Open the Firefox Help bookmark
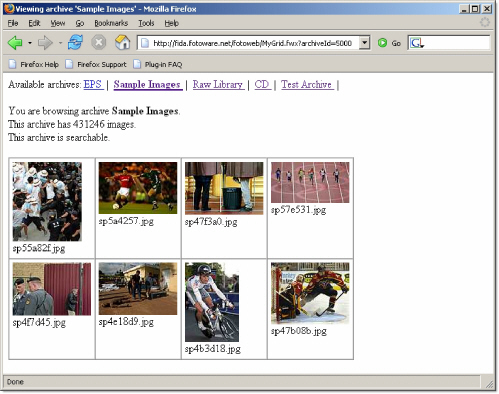 coord(33,64)
